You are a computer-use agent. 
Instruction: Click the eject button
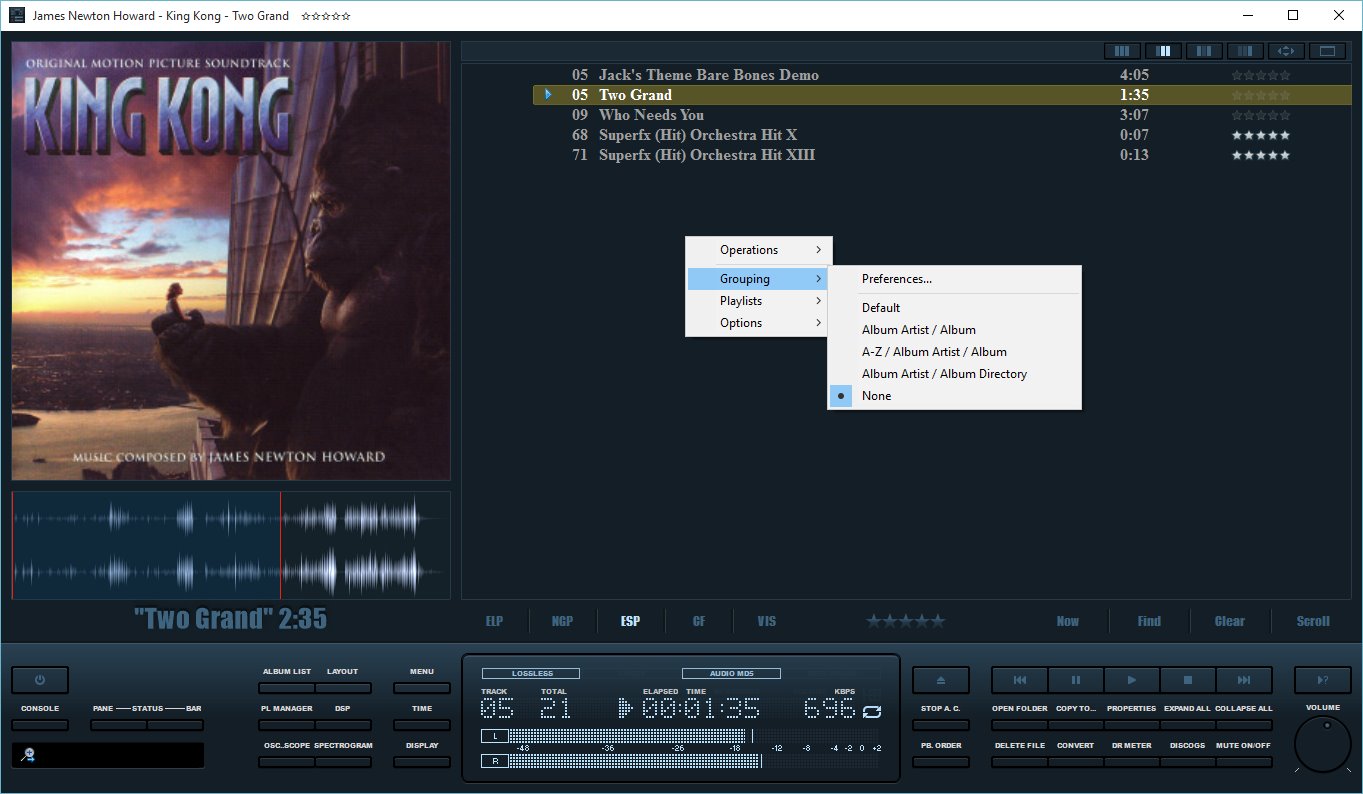tap(940, 680)
